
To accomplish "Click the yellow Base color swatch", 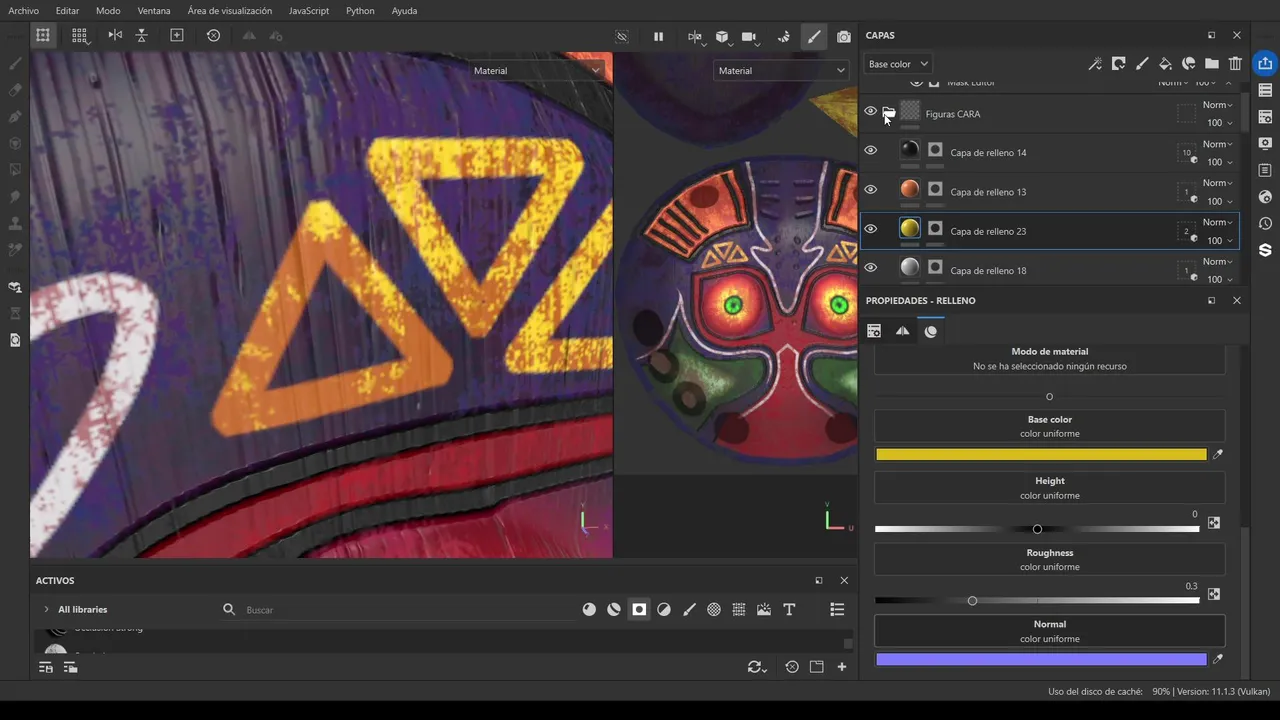I will tap(1041, 454).
